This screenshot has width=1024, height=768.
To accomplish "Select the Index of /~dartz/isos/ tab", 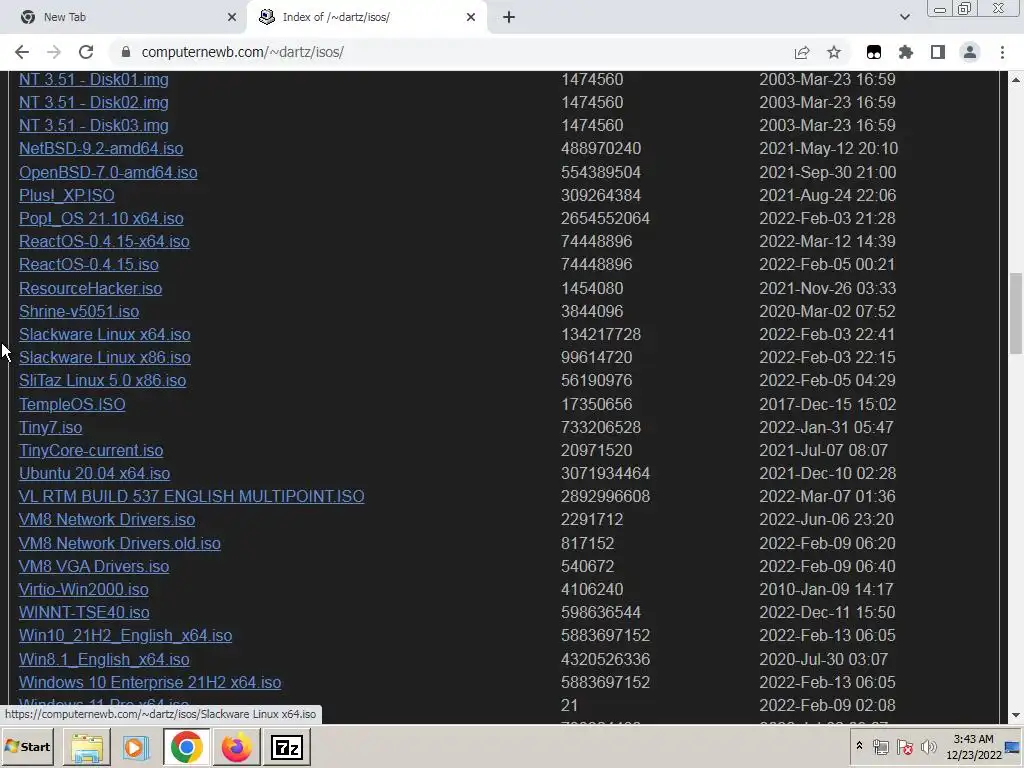I will tap(366, 17).
